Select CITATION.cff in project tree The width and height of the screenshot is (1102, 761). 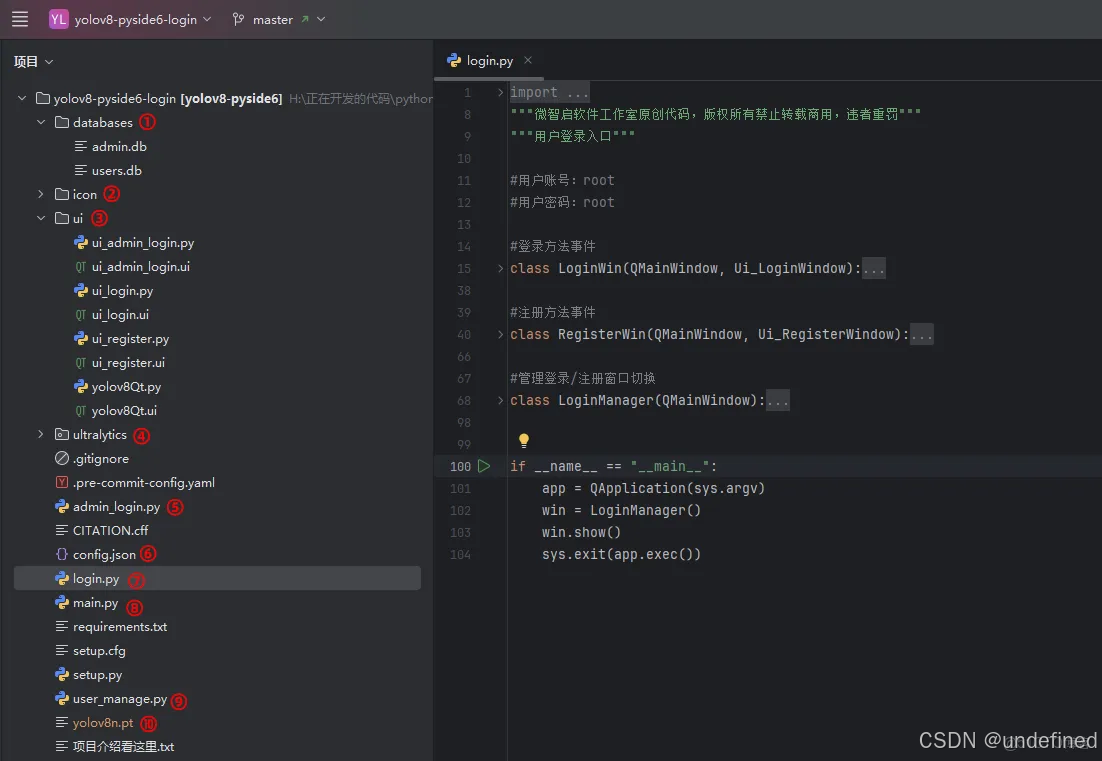110,531
